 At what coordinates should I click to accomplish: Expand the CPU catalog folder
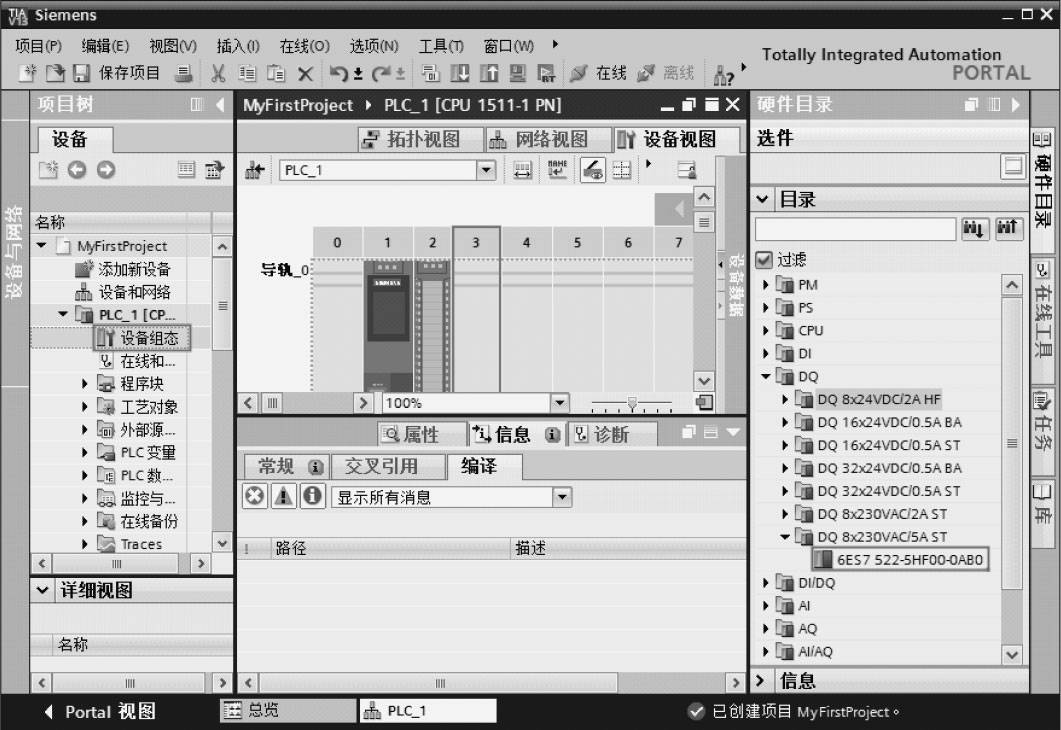(766, 331)
